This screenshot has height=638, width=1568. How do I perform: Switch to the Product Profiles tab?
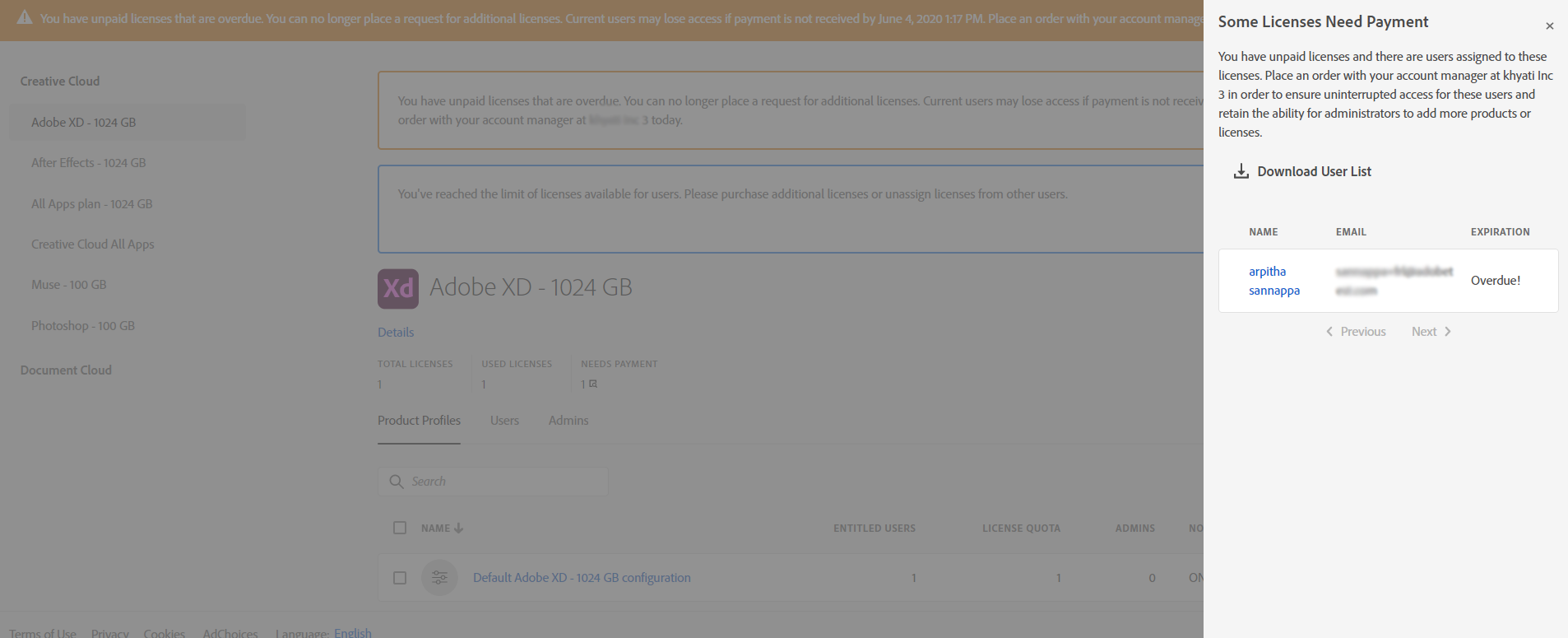[419, 421]
